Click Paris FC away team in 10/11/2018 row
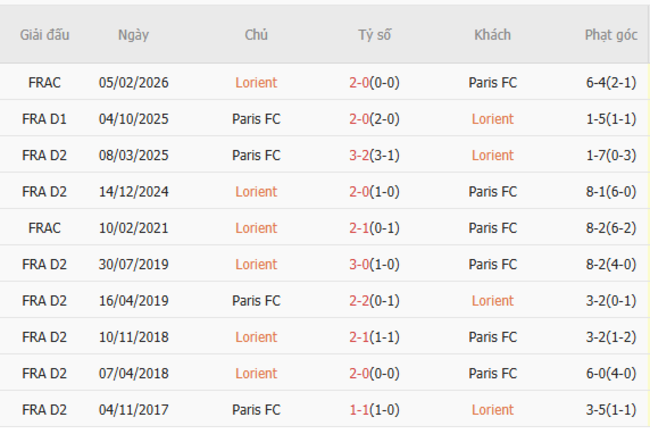 (x=492, y=337)
